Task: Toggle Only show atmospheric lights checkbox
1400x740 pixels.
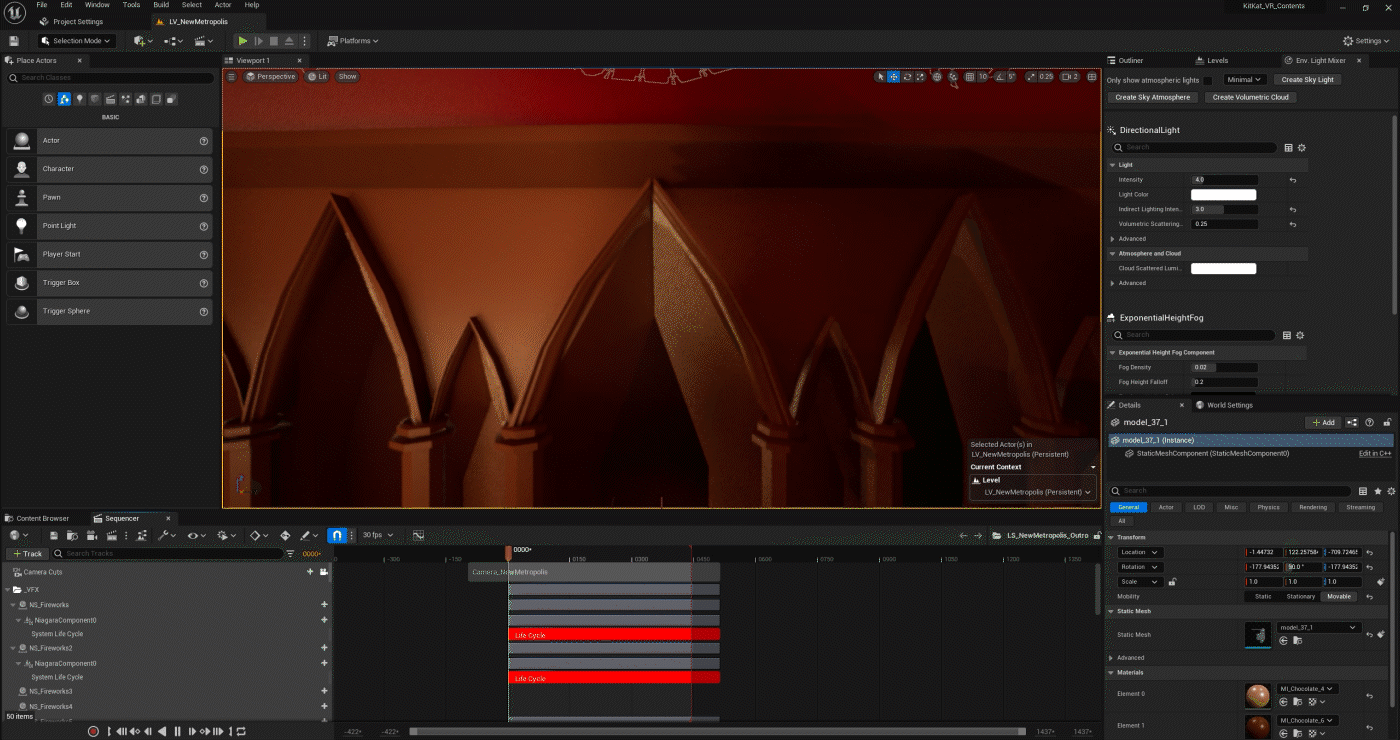Action: (1207, 80)
